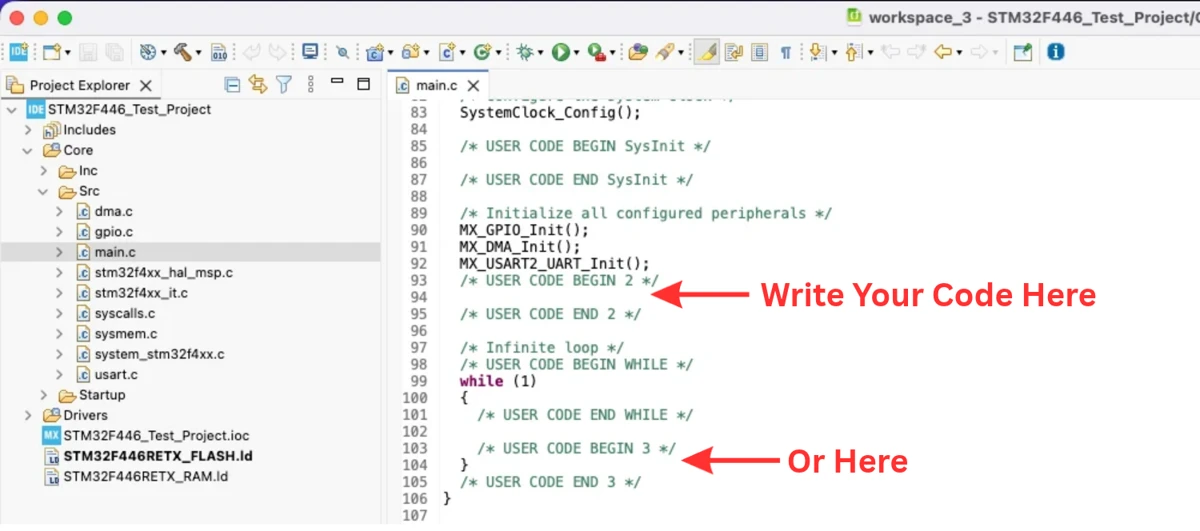The image size is (1200, 531).
Task: Click the yellow Back navigation arrow
Action: click(942, 52)
